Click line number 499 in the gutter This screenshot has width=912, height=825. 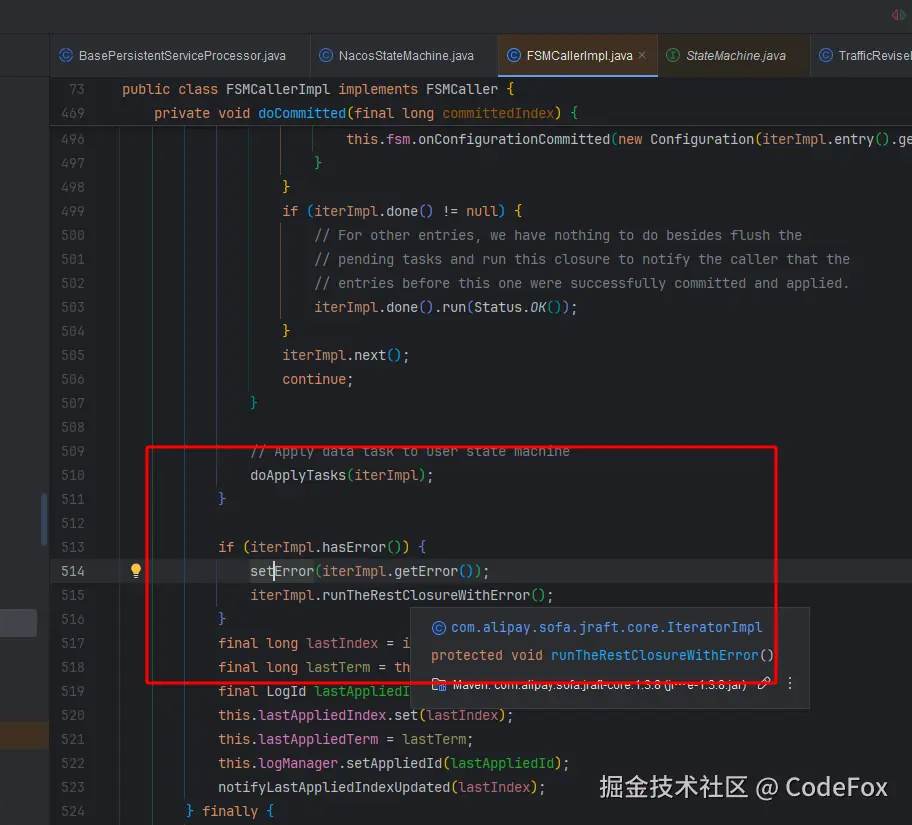73,211
